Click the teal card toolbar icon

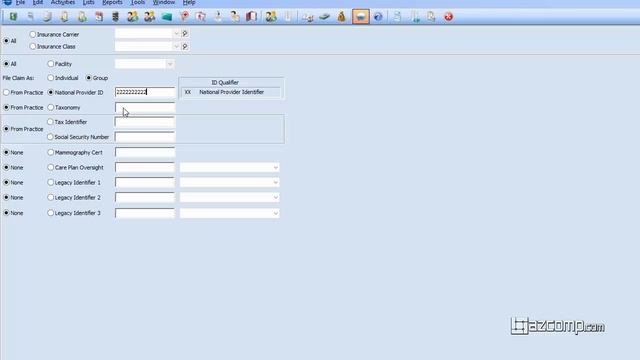coord(167,17)
